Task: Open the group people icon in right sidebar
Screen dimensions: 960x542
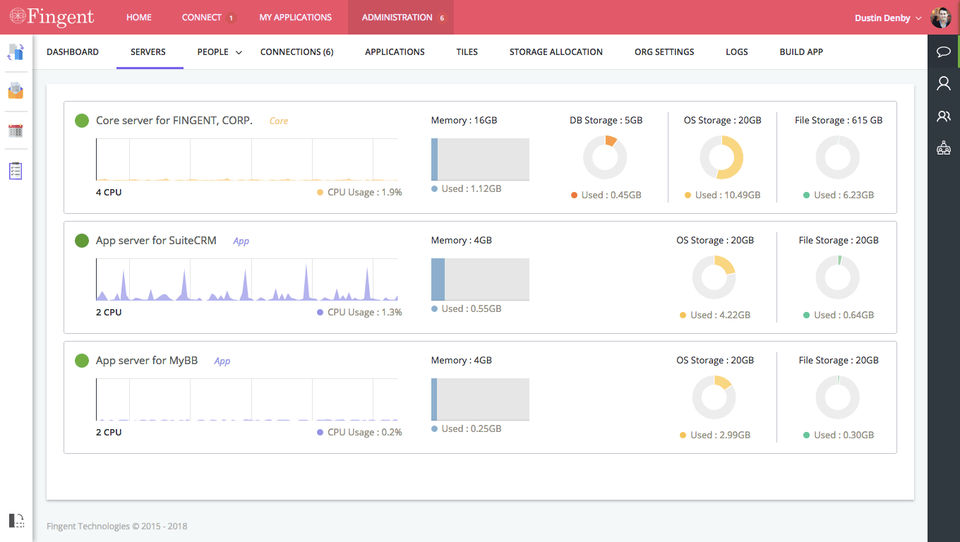Action: (x=943, y=116)
